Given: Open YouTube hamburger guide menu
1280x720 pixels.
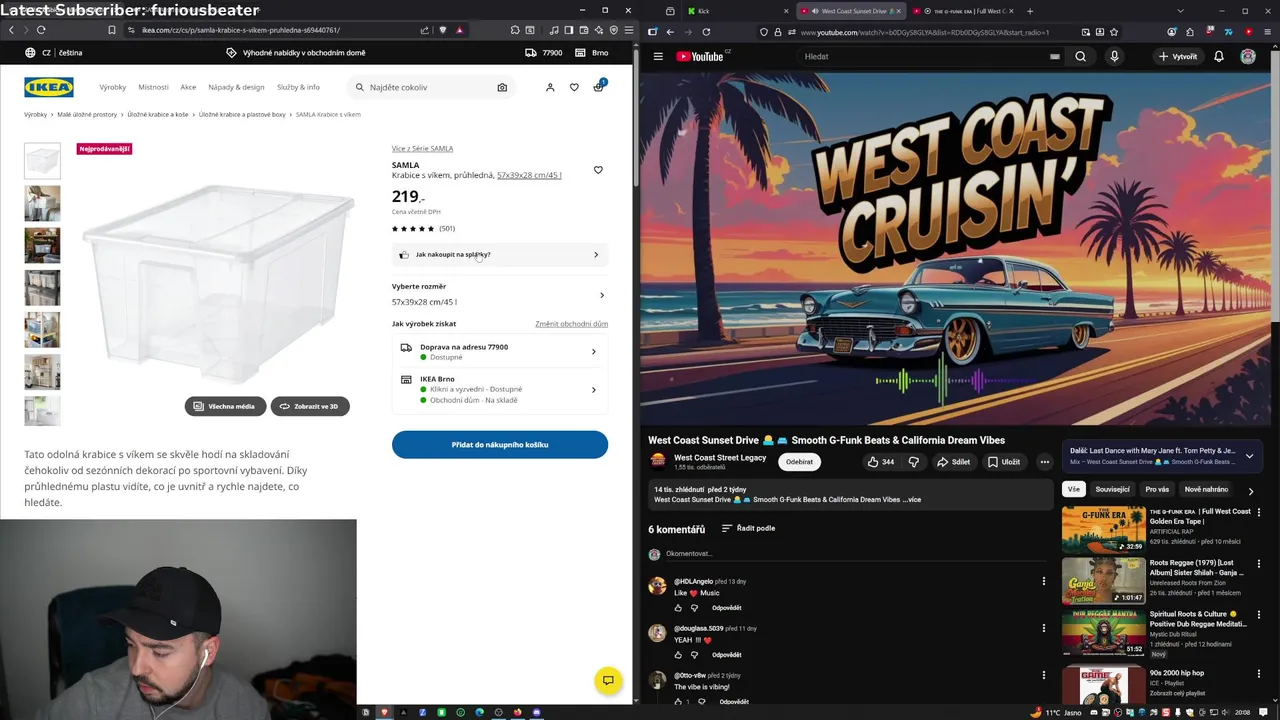Looking at the screenshot, I should [x=658, y=56].
